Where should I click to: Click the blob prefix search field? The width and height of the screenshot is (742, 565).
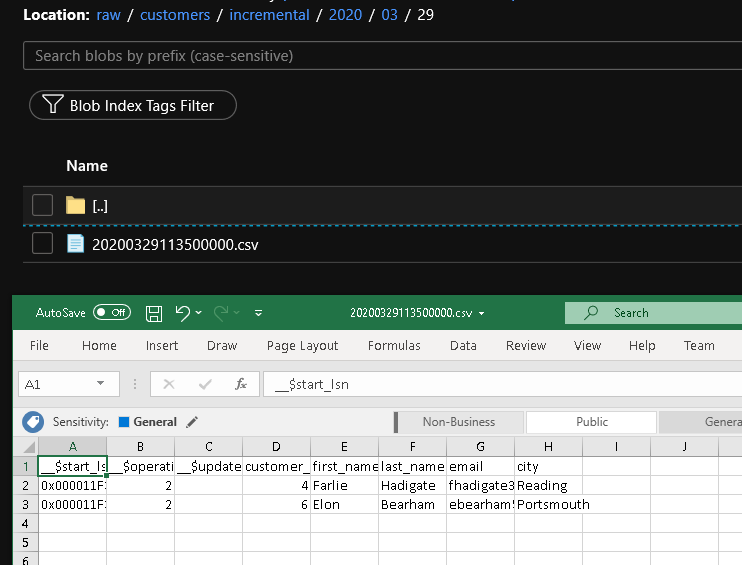380,55
